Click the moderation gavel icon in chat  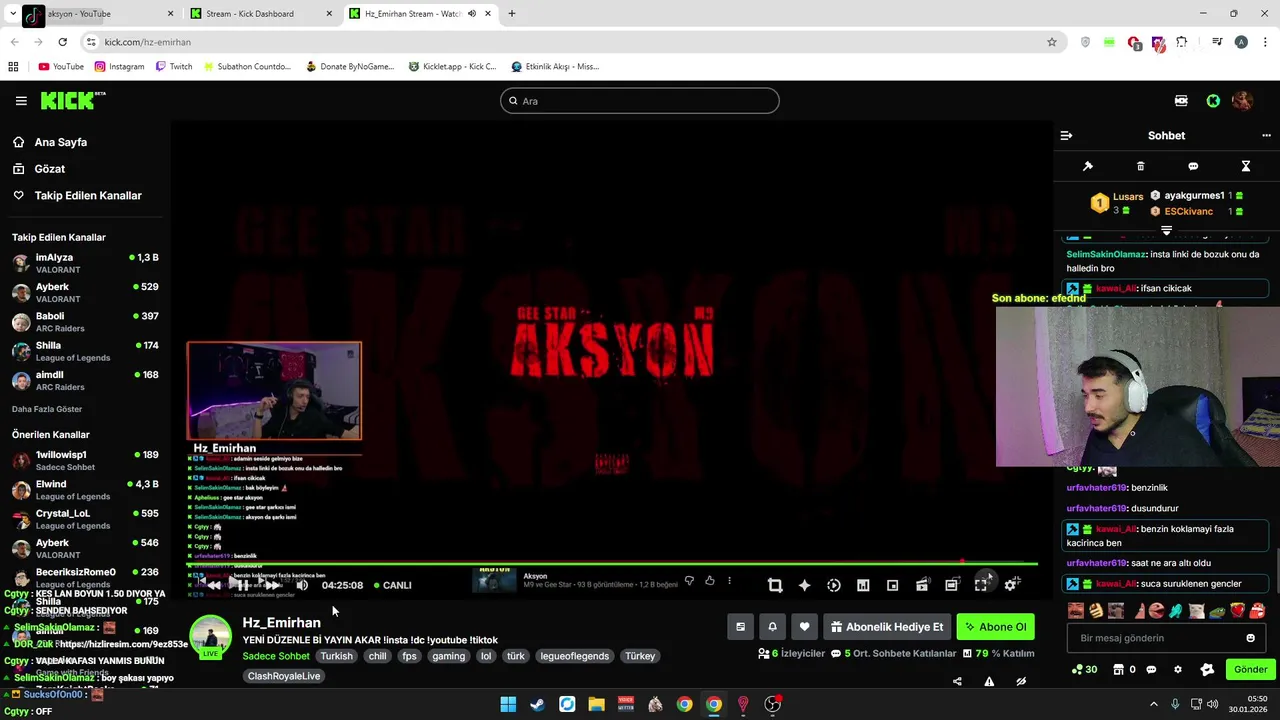pyautogui.click(x=1088, y=166)
